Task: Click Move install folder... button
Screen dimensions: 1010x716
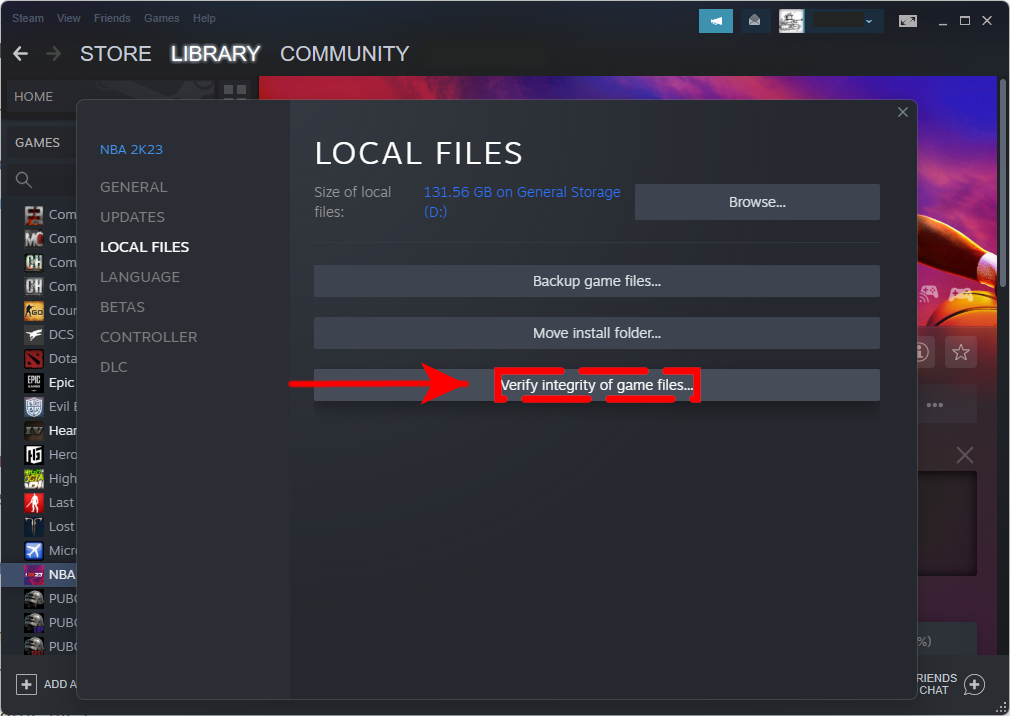Action: [596, 333]
